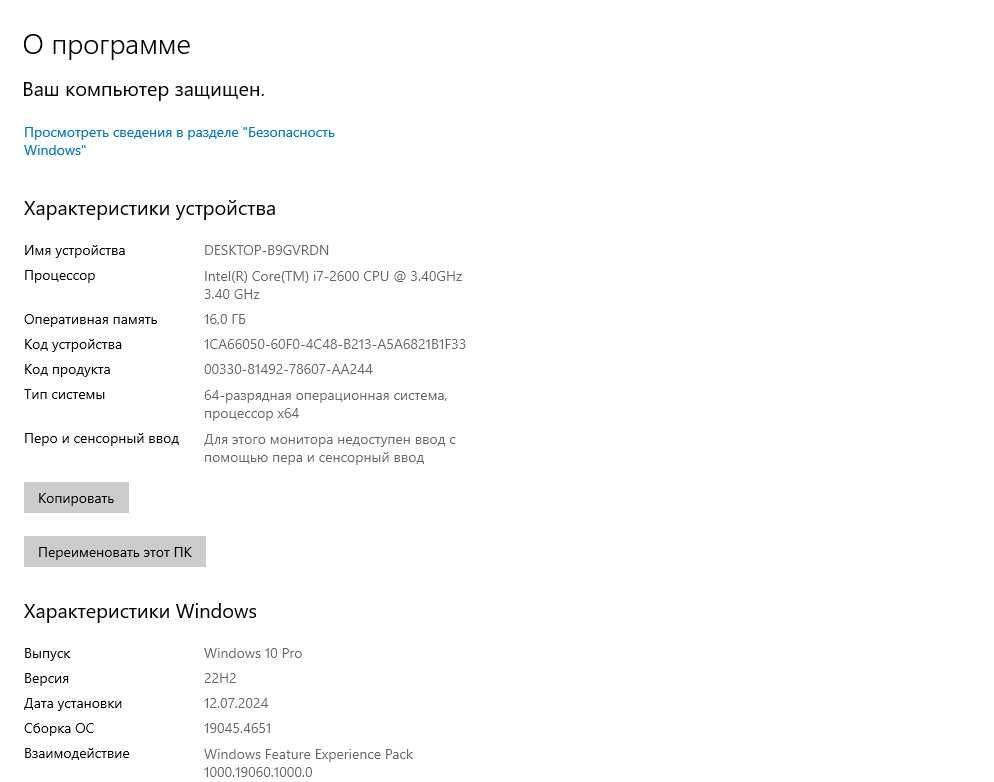This screenshot has width=994, height=782.
Task: Click the pen and touch value text
Action: click(330, 448)
